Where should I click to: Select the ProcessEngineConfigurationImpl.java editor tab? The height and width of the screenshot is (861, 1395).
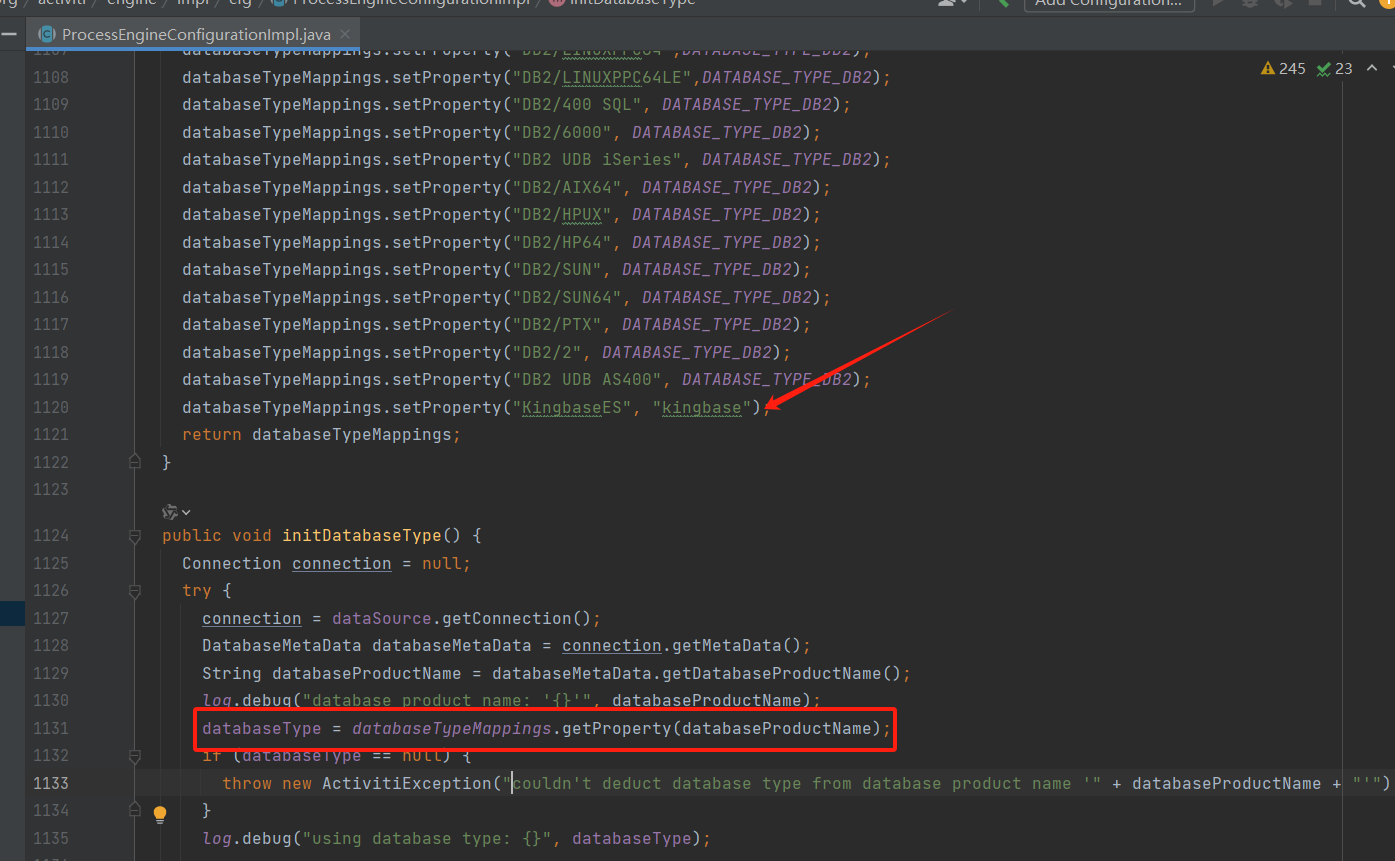195,33
